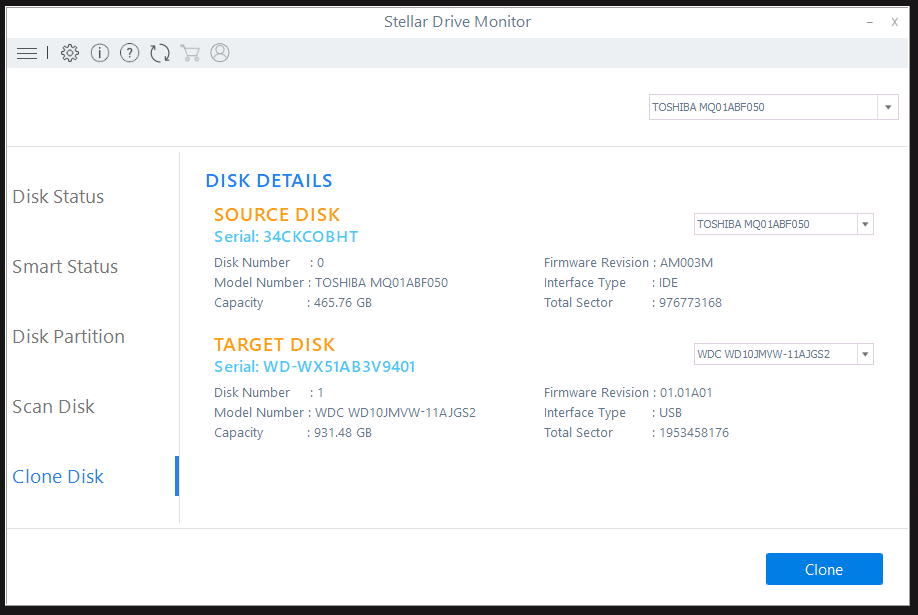Click the information (i) icon
Image resolution: width=918 pixels, height=615 pixels.
(99, 53)
